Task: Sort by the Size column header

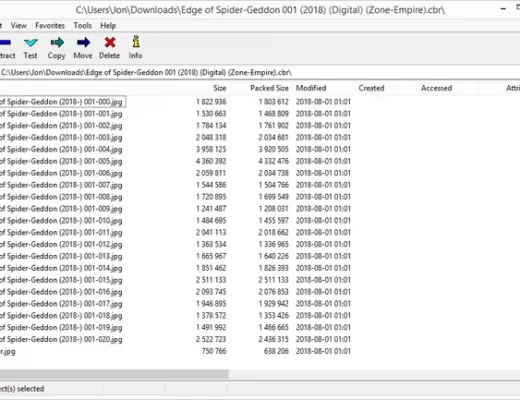Action: click(x=220, y=88)
